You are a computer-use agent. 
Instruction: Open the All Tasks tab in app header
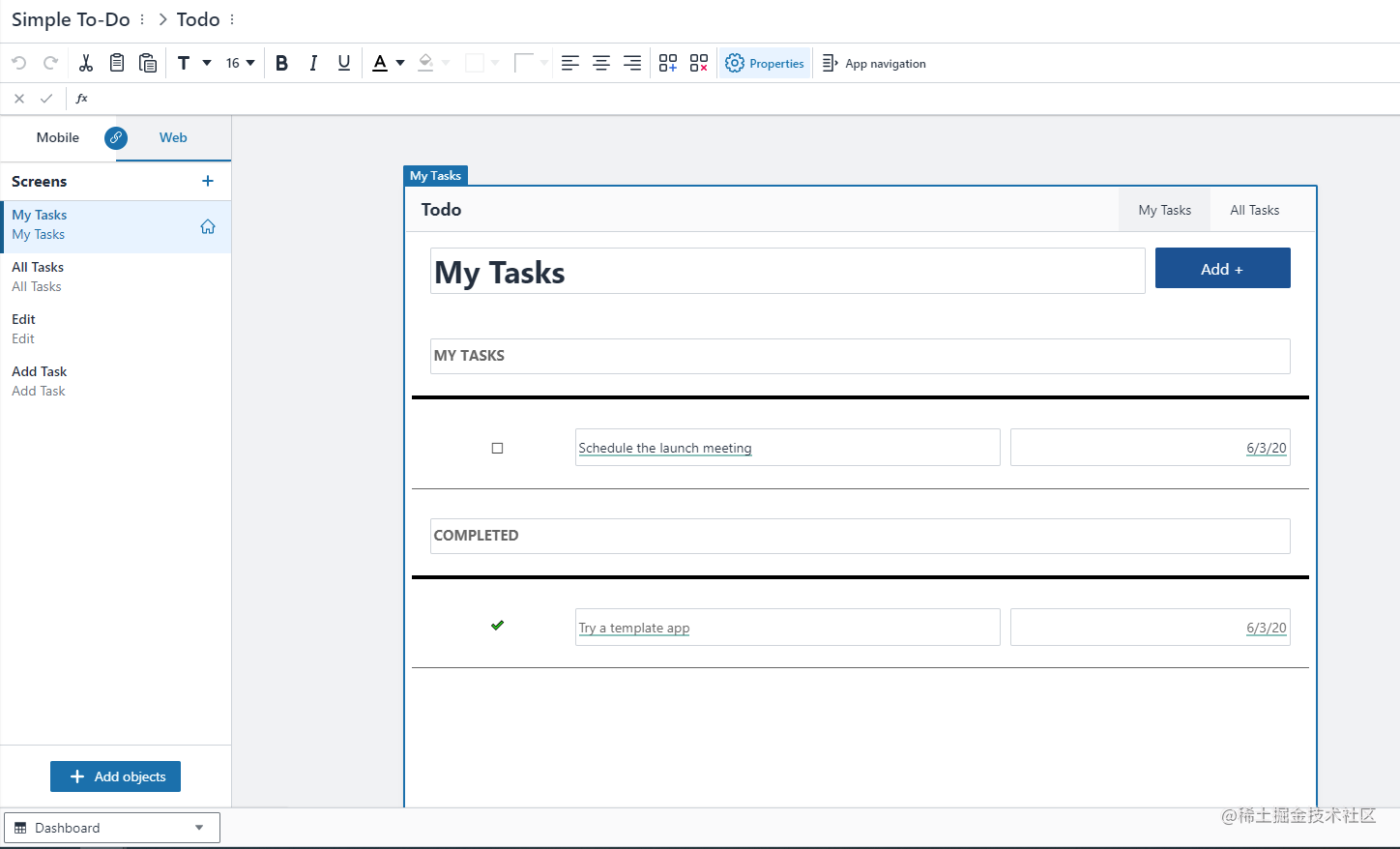[1254, 210]
